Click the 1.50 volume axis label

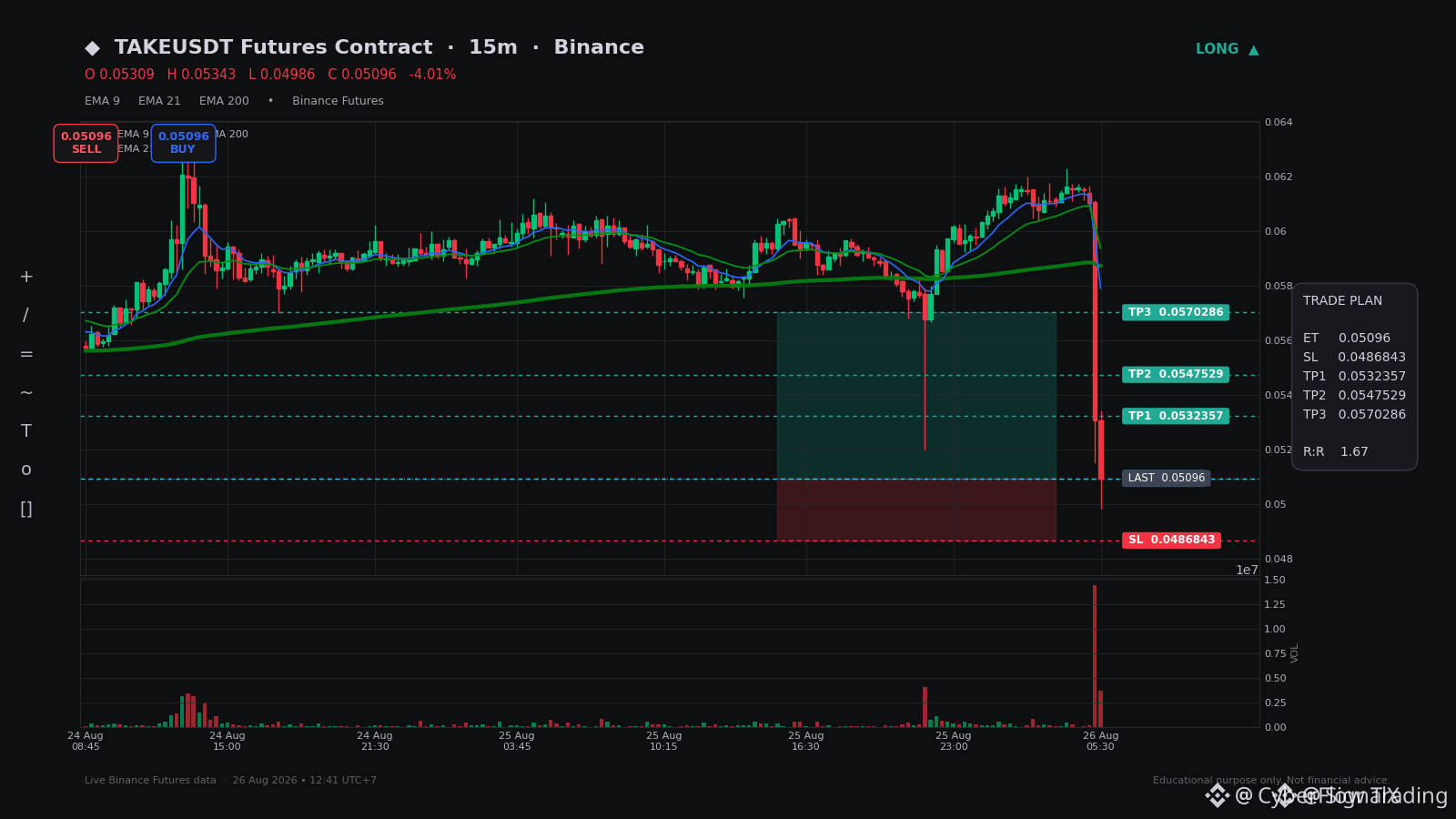[x=1275, y=580]
